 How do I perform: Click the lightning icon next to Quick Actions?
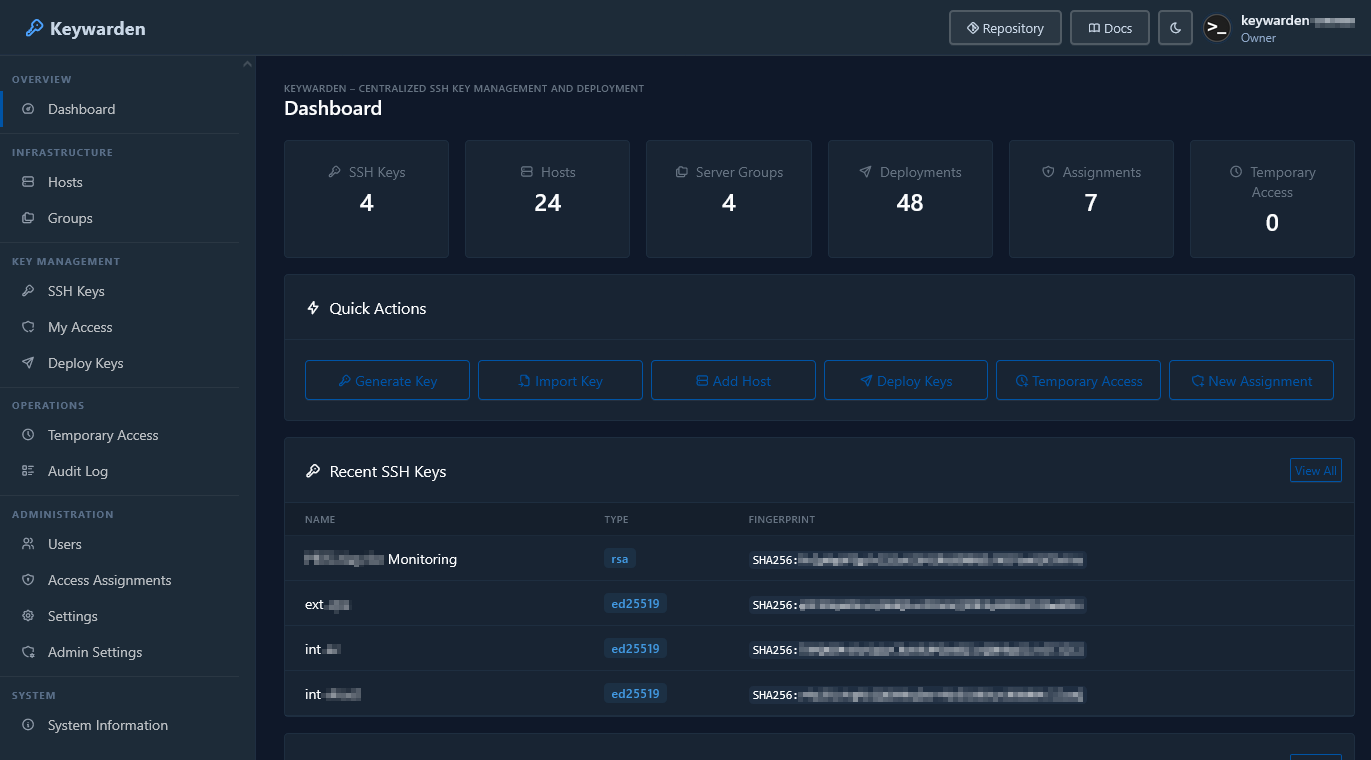(313, 308)
